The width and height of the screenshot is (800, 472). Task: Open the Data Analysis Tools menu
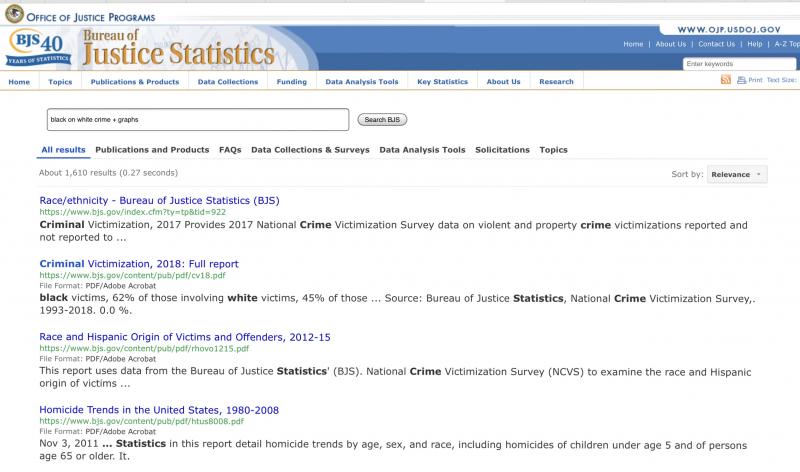[x=362, y=82]
